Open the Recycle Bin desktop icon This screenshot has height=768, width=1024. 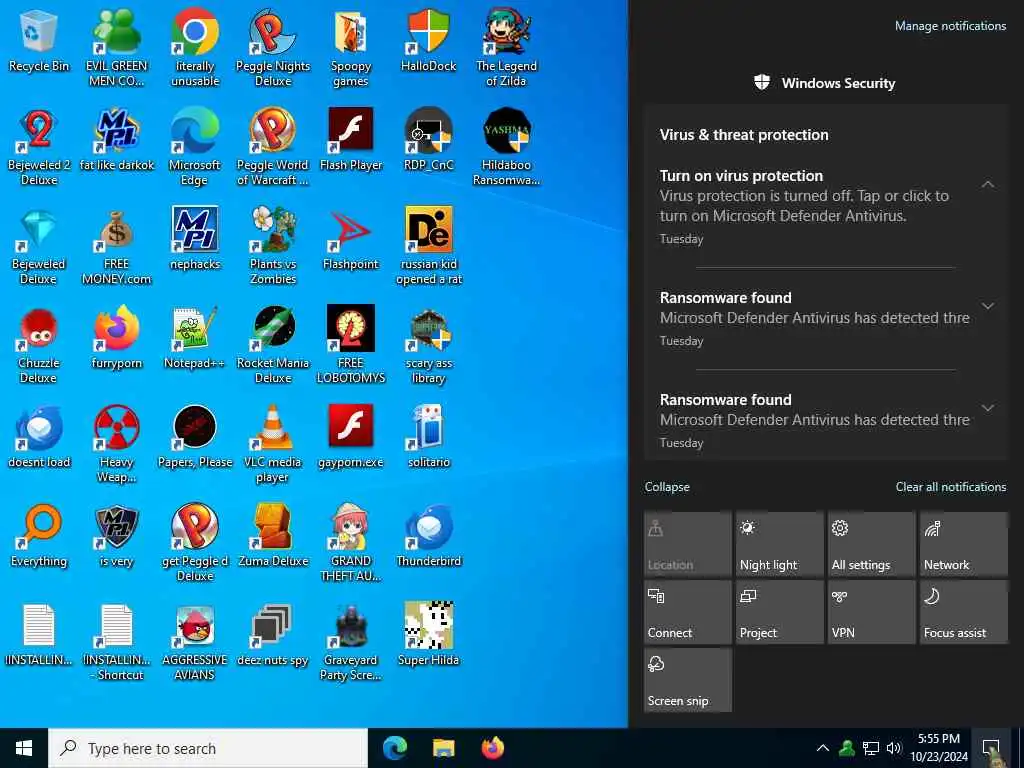[x=39, y=41]
